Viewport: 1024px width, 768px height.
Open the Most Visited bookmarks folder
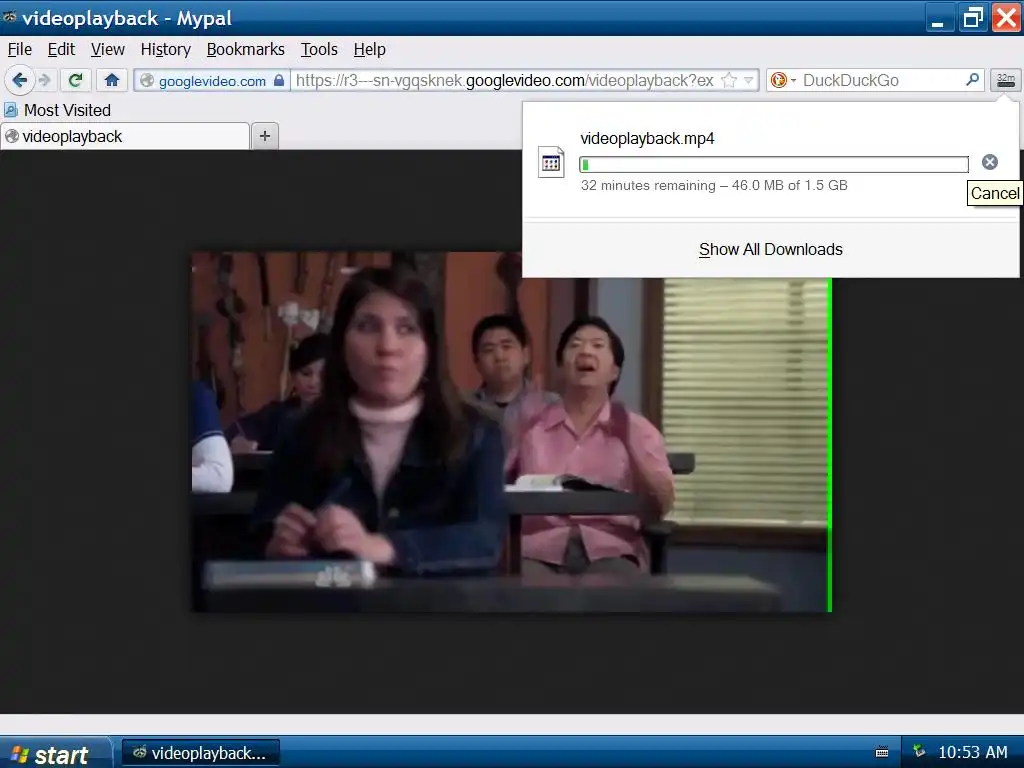pos(57,110)
